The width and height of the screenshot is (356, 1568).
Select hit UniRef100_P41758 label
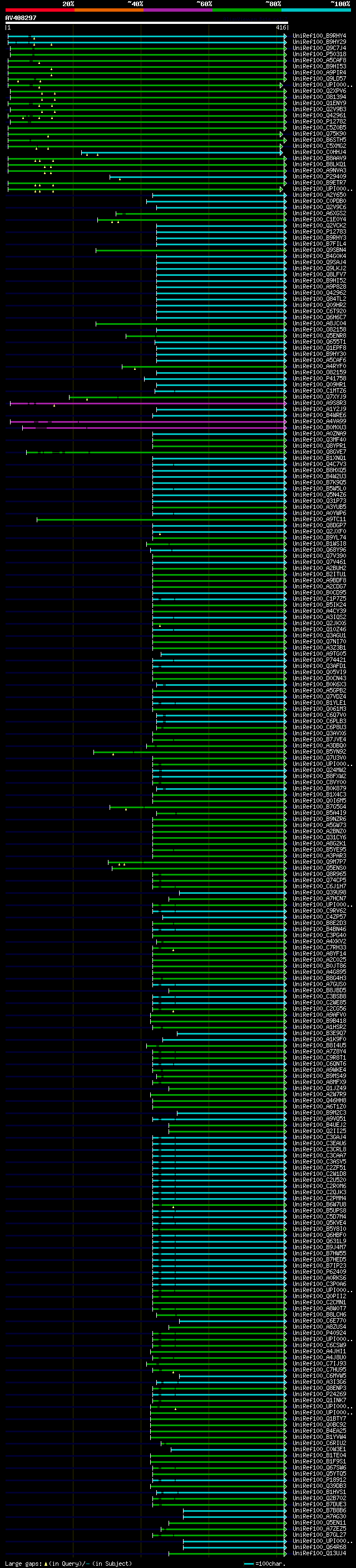(319, 379)
